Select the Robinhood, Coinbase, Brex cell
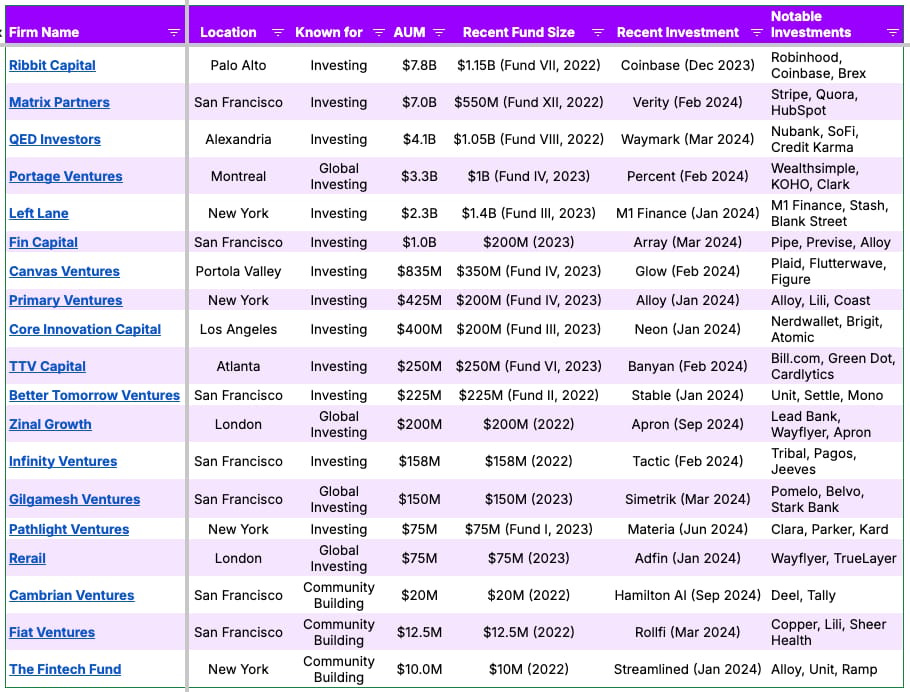The width and height of the screenshot is (910, 692). [x=835, y=65]
